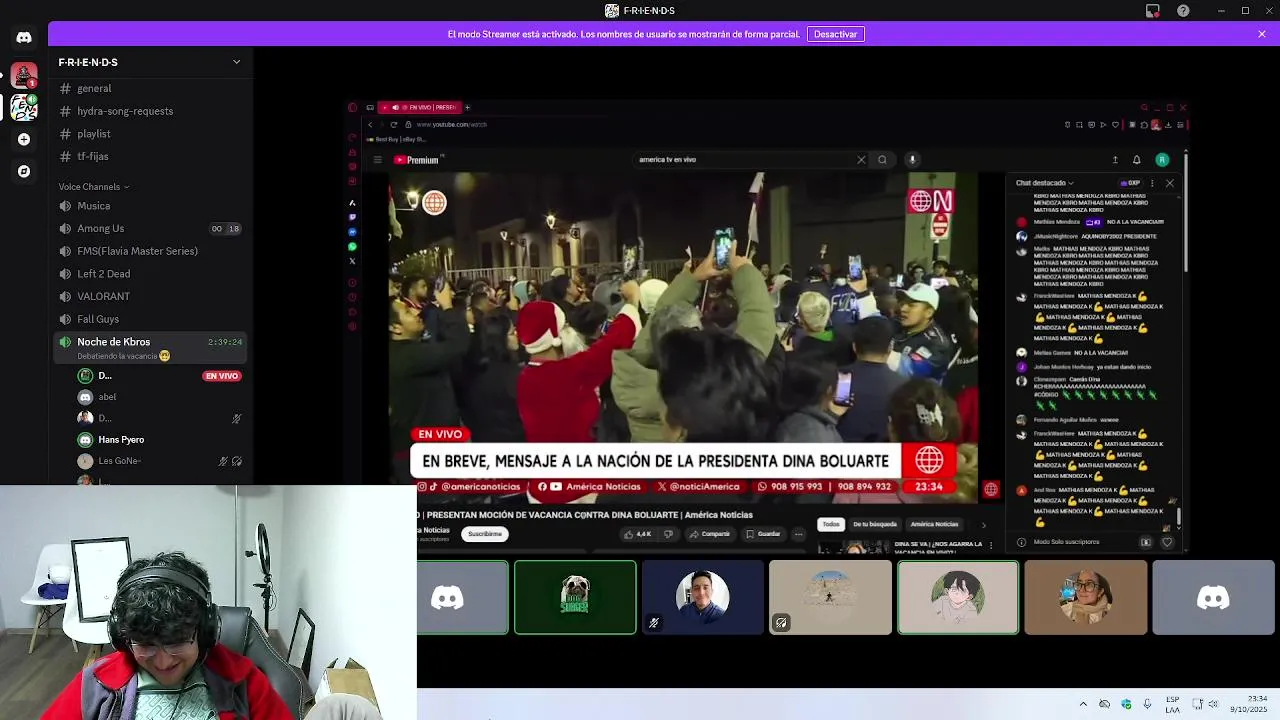1280x720 pixels.
Task: Select the EN VIVO browser tab
Action: tap(419, 107)
